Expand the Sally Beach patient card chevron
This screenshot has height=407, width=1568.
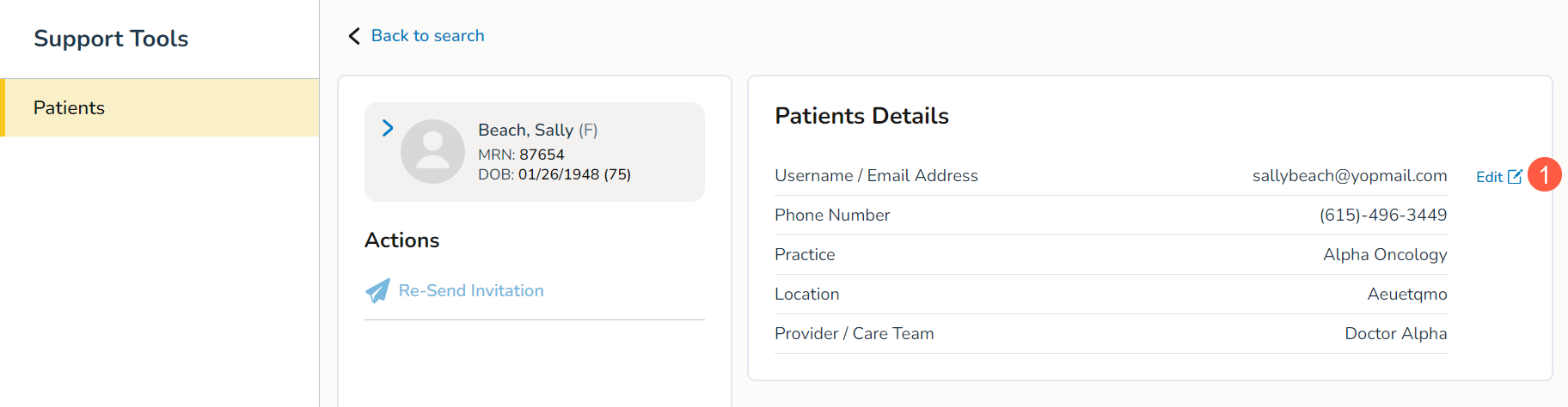coord(388,128)
